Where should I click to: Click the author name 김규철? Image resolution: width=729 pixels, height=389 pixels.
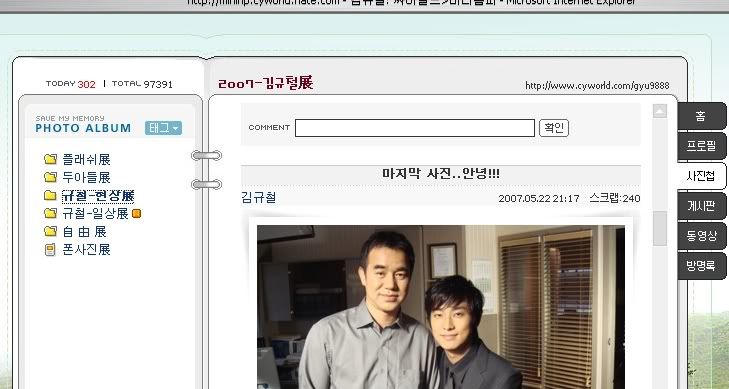(259, 198)
